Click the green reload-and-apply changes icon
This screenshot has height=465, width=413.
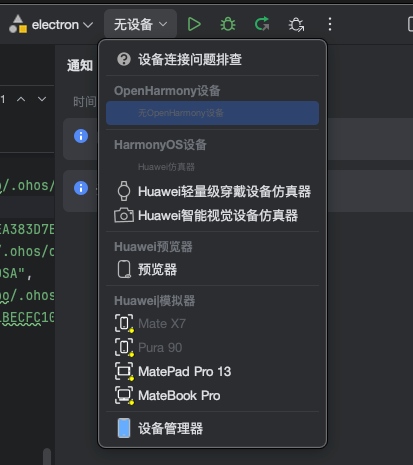point(262,24)
